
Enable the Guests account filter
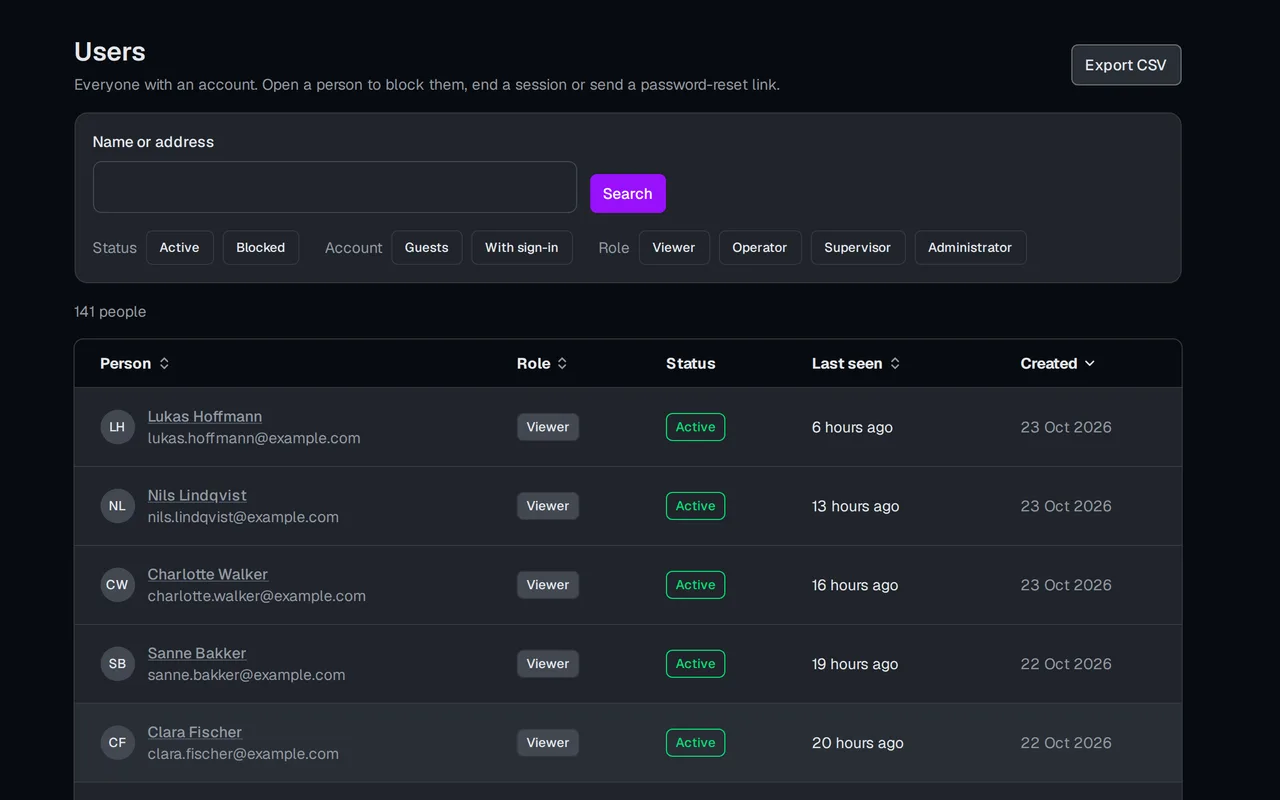pyautogui.click(x=427, y=248)
